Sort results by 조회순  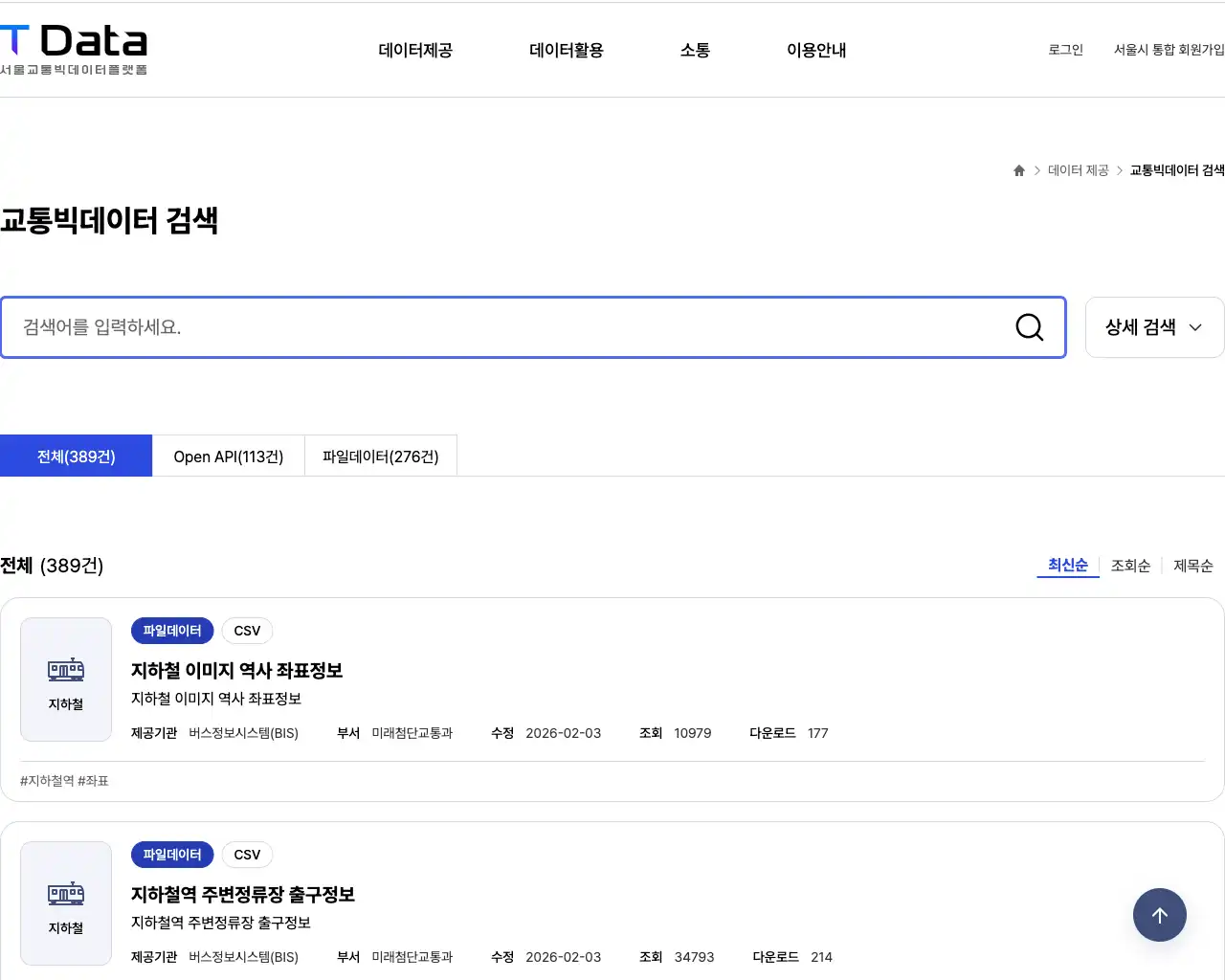click(1130, 566)
